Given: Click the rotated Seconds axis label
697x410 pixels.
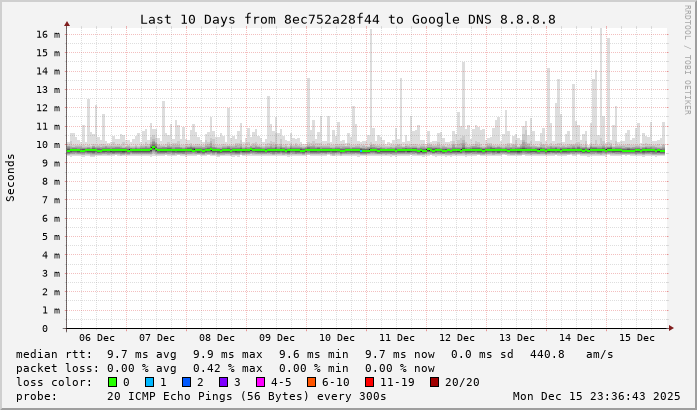Looking at the screenshot, I should pyautogui.click(x=11, y=177).
